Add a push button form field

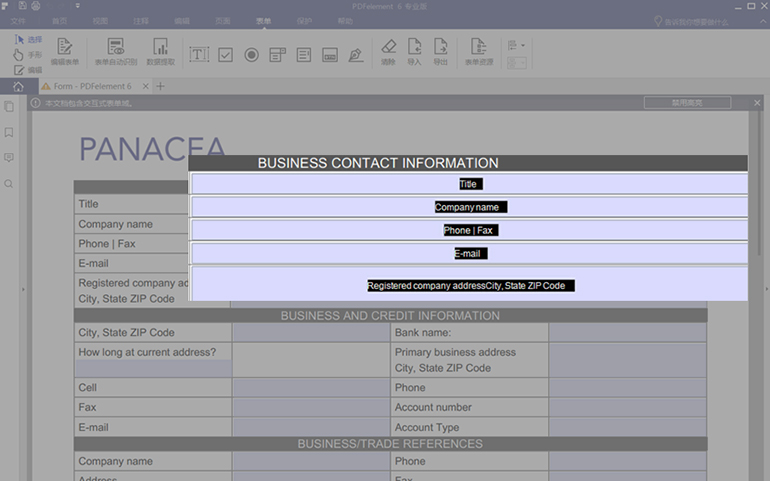tap(329, 54)
